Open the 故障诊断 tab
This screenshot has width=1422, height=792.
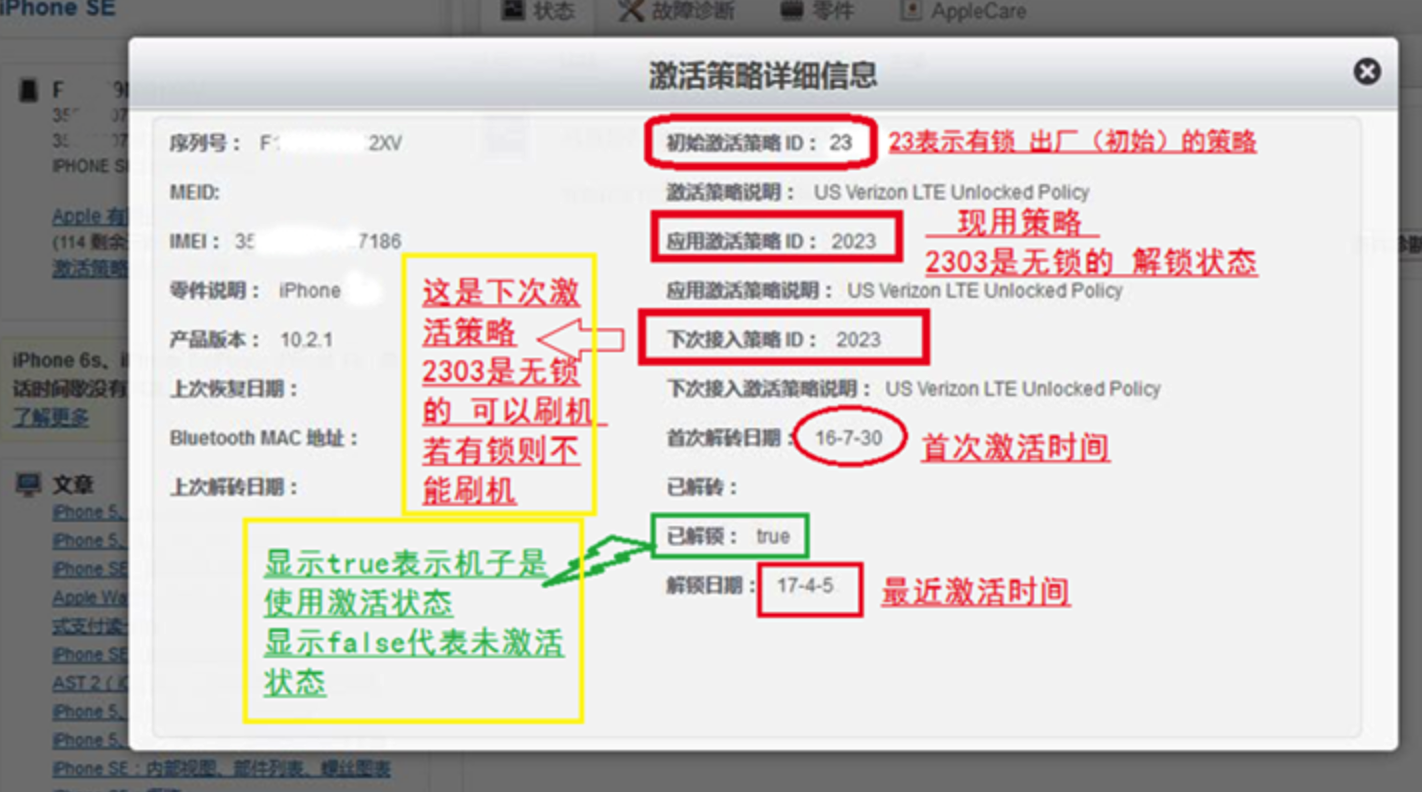676,11
